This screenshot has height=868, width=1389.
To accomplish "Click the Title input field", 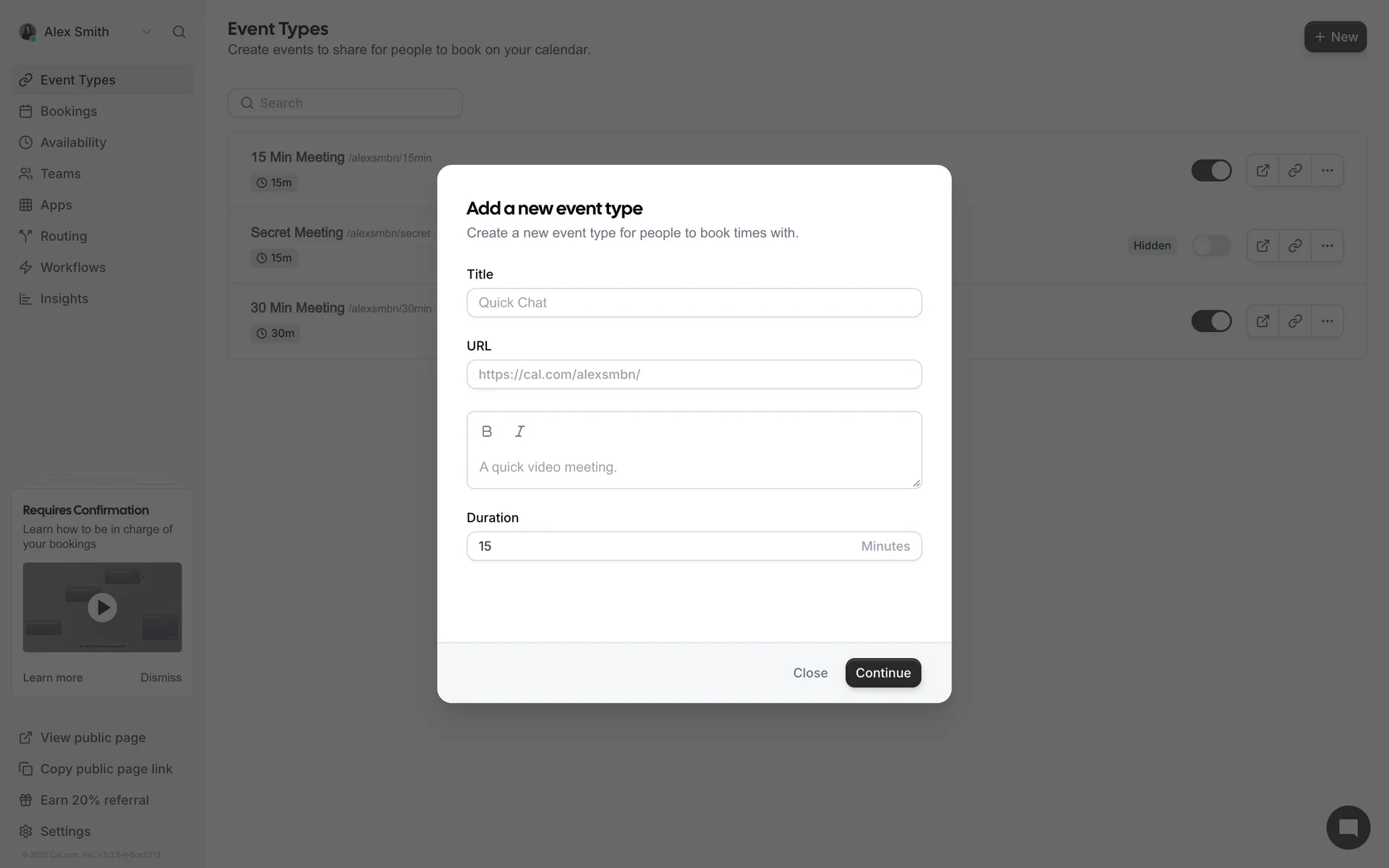I will [694, 302].
